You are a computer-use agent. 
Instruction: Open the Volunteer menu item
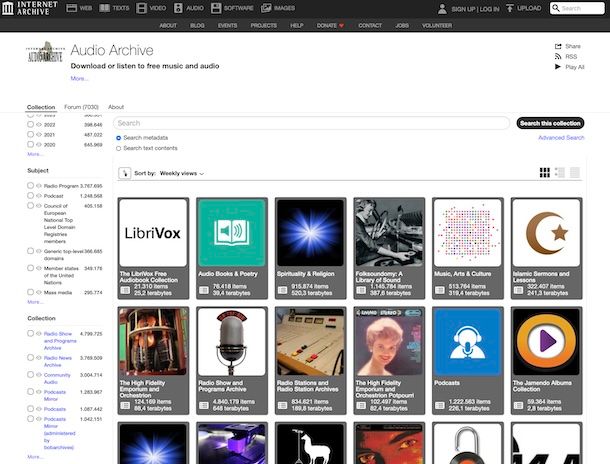[x=437, y=26]
